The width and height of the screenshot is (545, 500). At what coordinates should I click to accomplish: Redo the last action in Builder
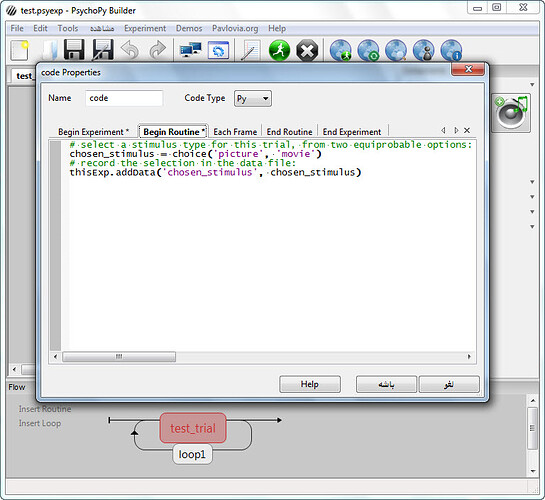[x=158, y=50]
